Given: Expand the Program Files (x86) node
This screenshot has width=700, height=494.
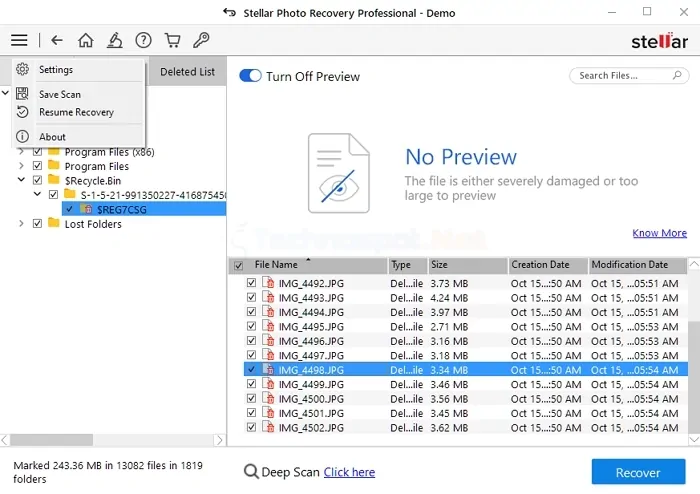Looking at the screenshot, I should [21, 152].
